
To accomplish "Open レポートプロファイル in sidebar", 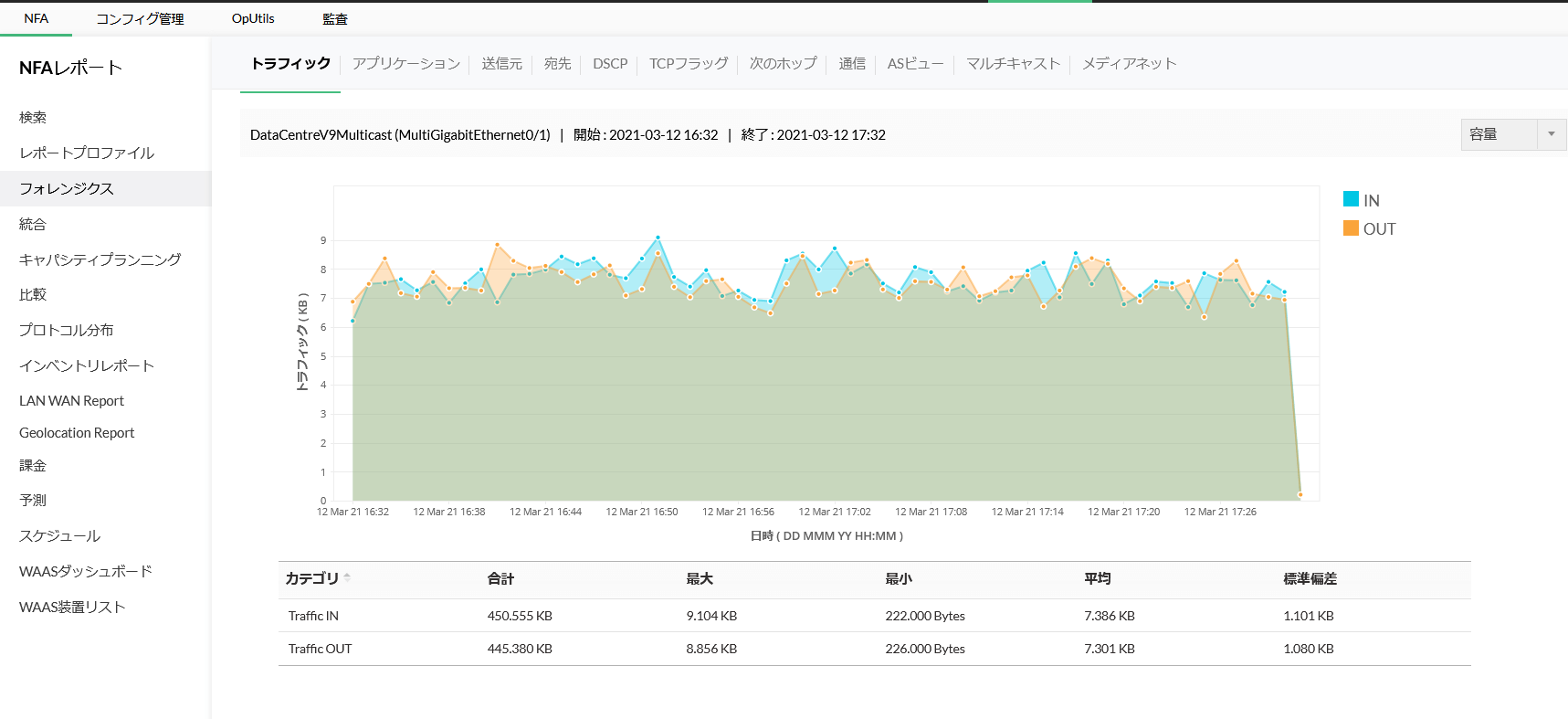I will [87, 153].
